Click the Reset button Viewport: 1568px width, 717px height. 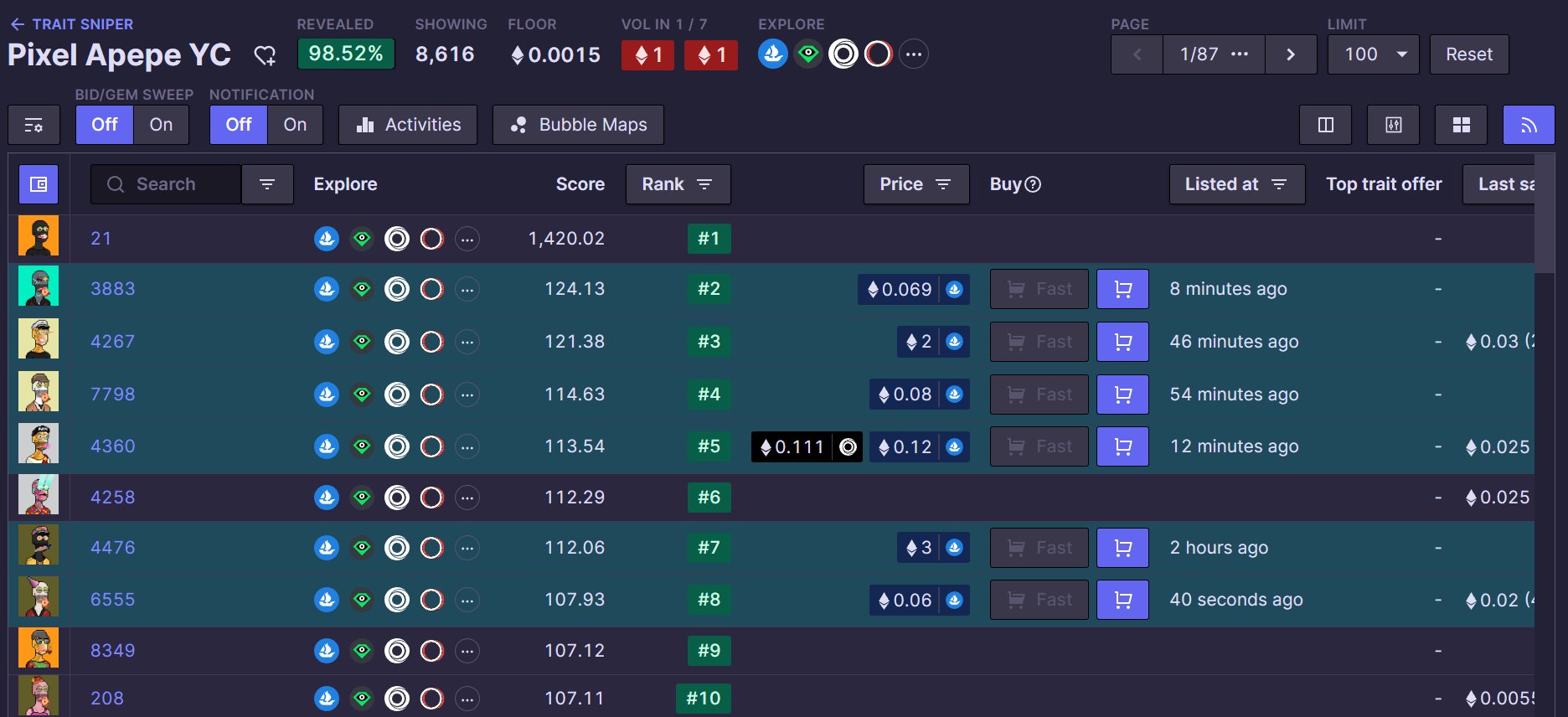point(1469,54)
